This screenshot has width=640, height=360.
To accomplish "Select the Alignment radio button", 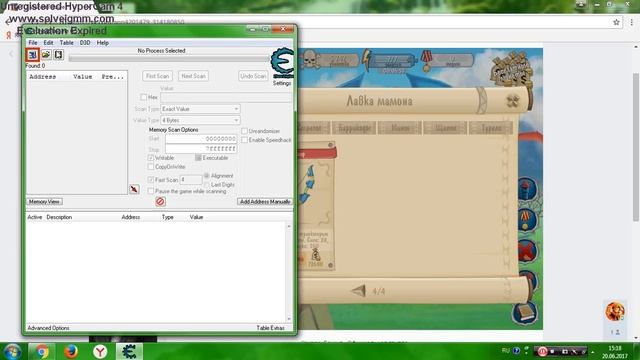I will (x=207, y=176).
